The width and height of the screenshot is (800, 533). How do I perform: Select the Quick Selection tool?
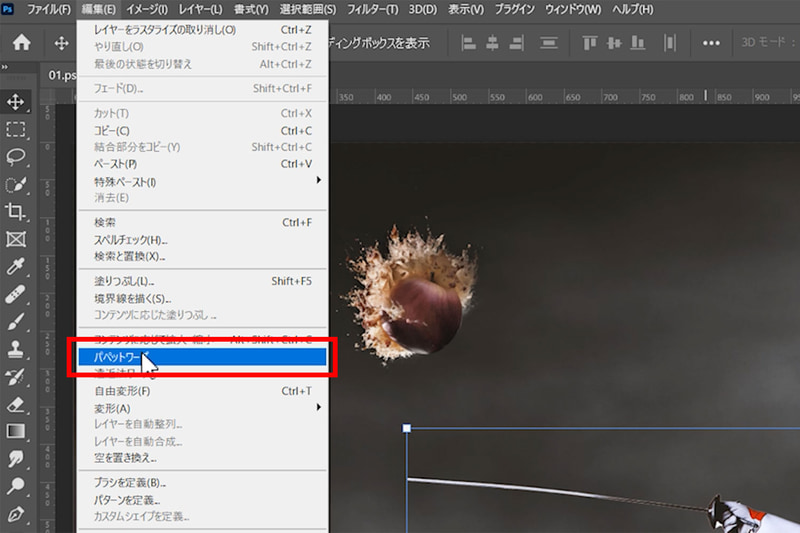[x=15, y=184]
